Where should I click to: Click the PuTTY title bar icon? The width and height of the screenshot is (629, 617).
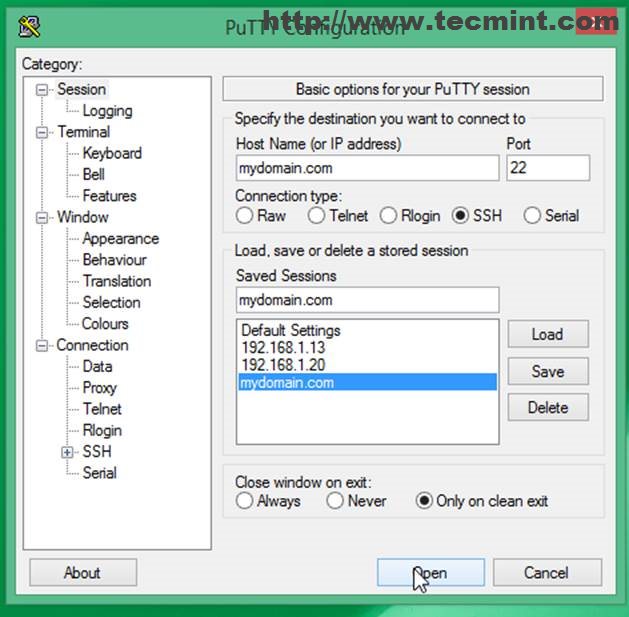click(29, 27)
